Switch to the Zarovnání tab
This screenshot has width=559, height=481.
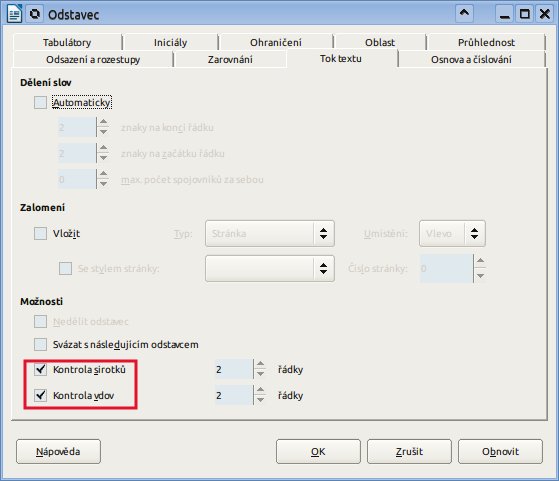coord(230,59)
